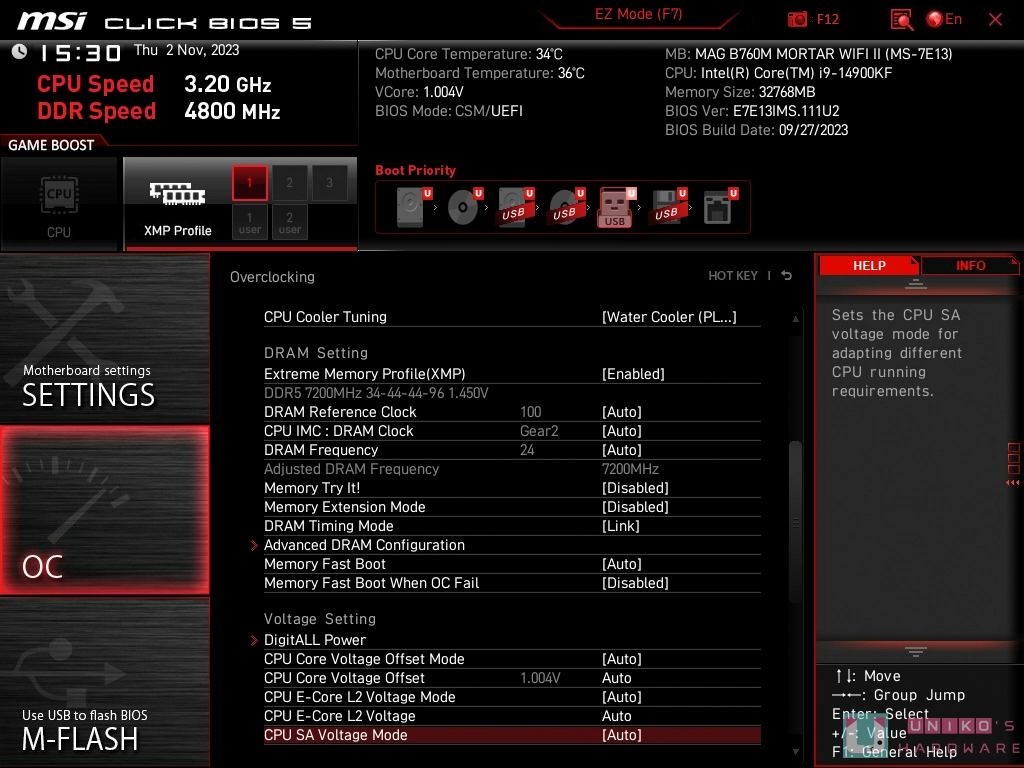The image size is (1024, 768).
Task: Click the clock icon beside the time
Action: (20, 52)
